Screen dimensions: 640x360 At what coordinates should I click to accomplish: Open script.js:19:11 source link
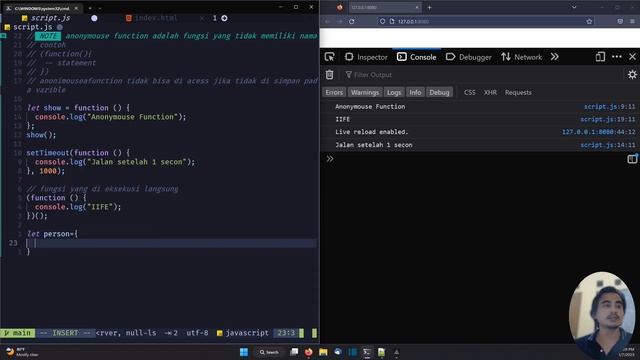point(608,119)
